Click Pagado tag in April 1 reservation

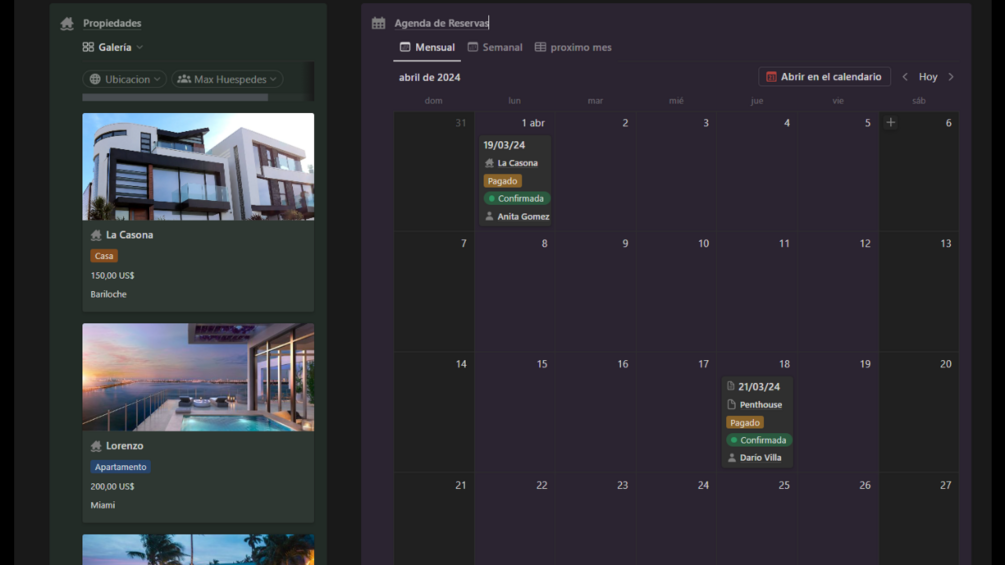[502, 181]
